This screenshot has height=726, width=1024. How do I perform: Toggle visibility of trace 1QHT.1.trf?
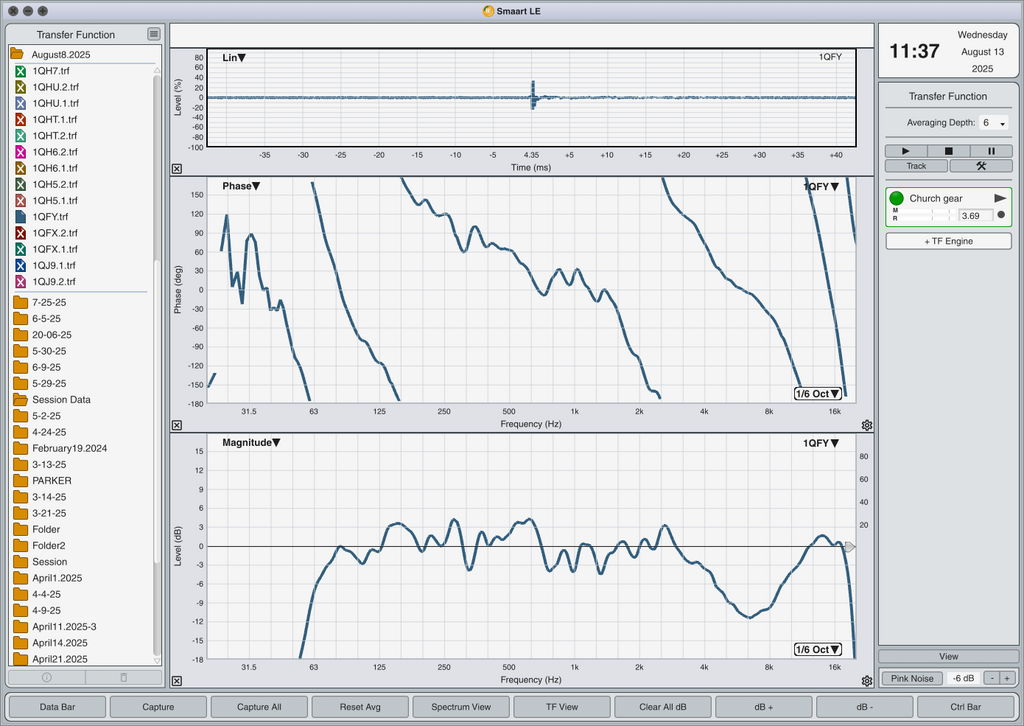[20, 119]
